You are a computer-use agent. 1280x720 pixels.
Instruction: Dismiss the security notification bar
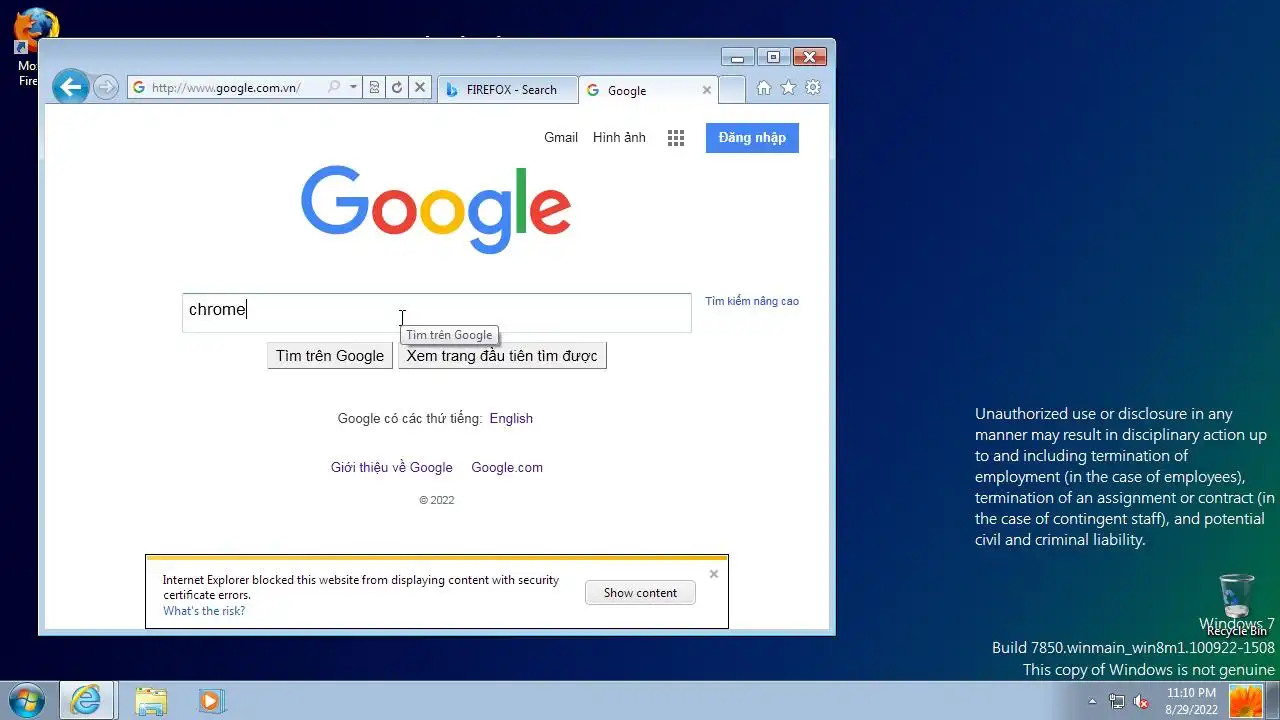(714, 574)
